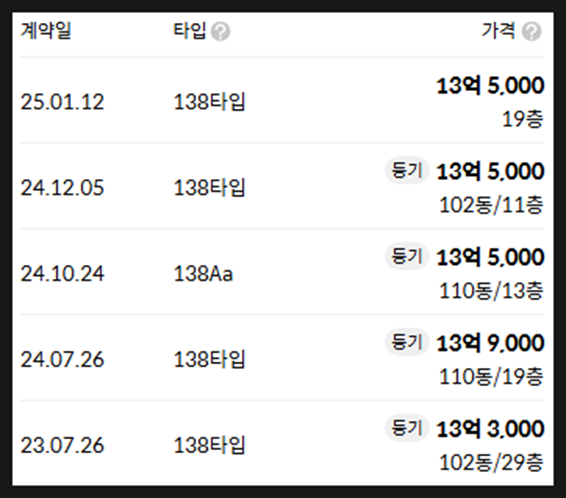
Task: Open the 13억 9,000 price entry
Action: pyautogui.click(x=490, y=343)
